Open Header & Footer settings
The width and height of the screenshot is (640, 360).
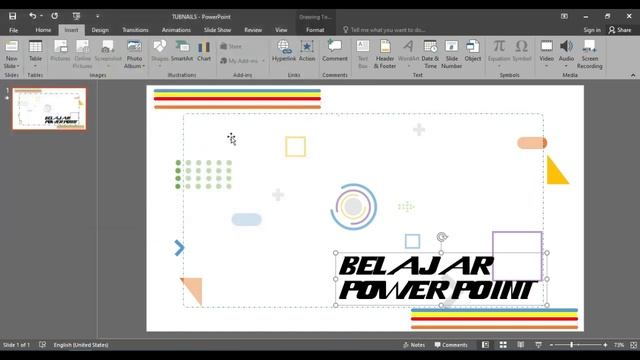pyautogui.click(x=384, y=54)
